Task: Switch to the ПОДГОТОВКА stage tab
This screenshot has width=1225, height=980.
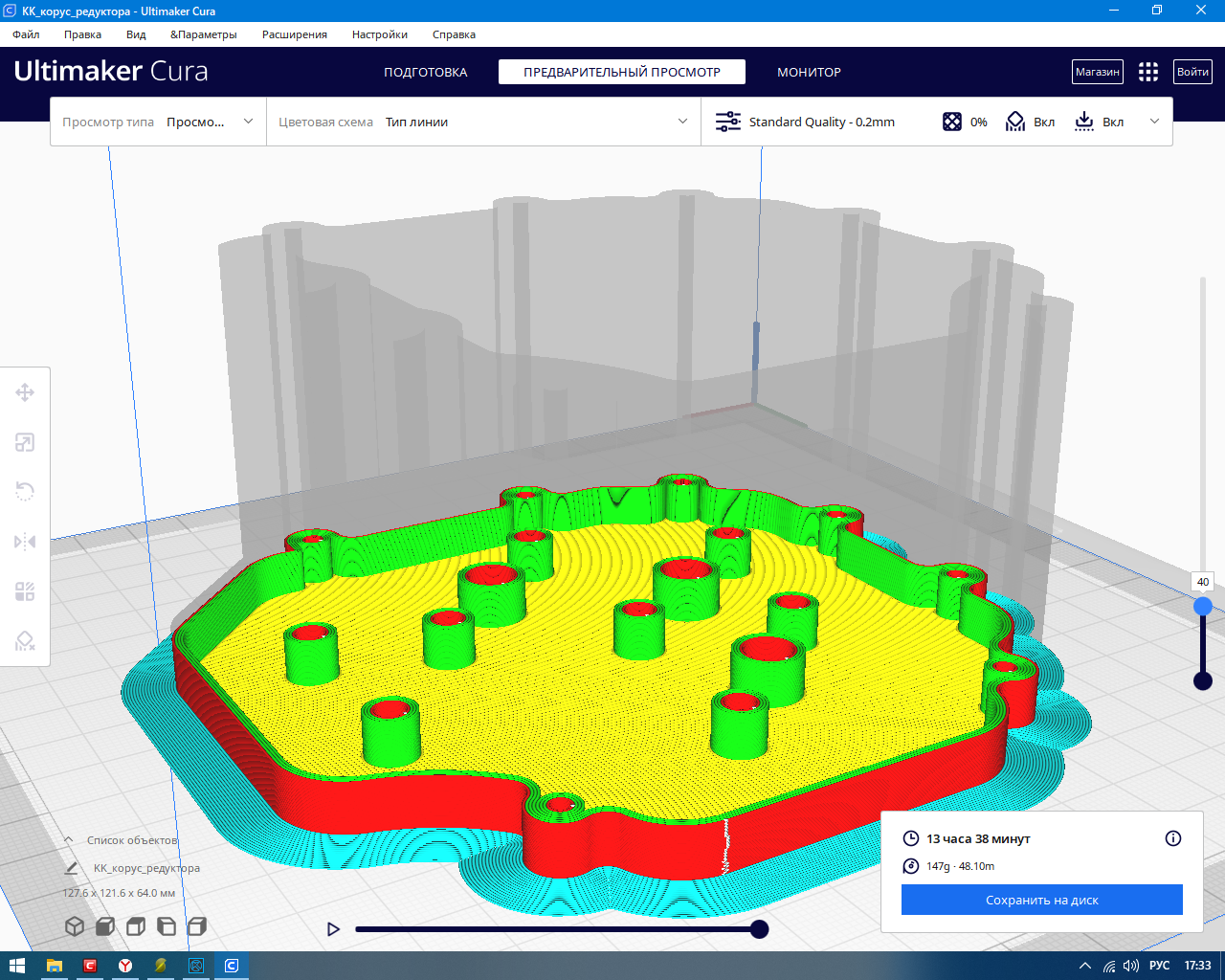Action: tap(426, 72)
